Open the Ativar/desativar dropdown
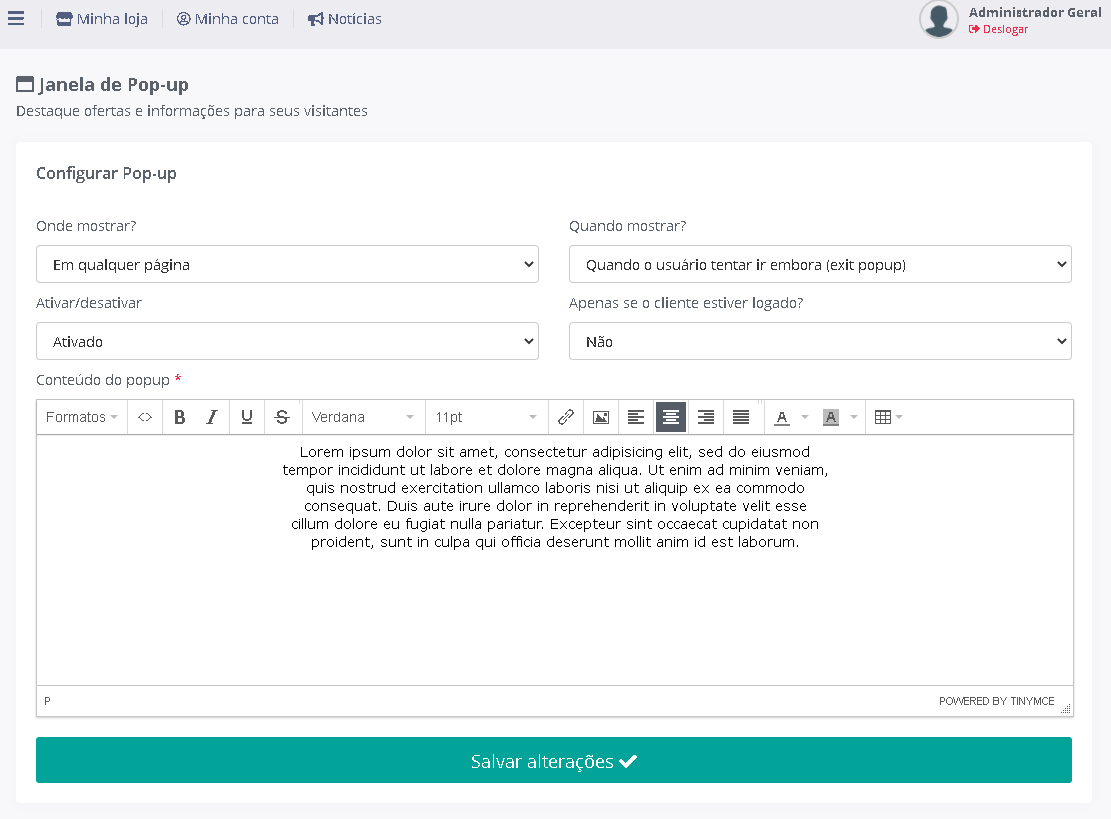 (x=287, y=341)
